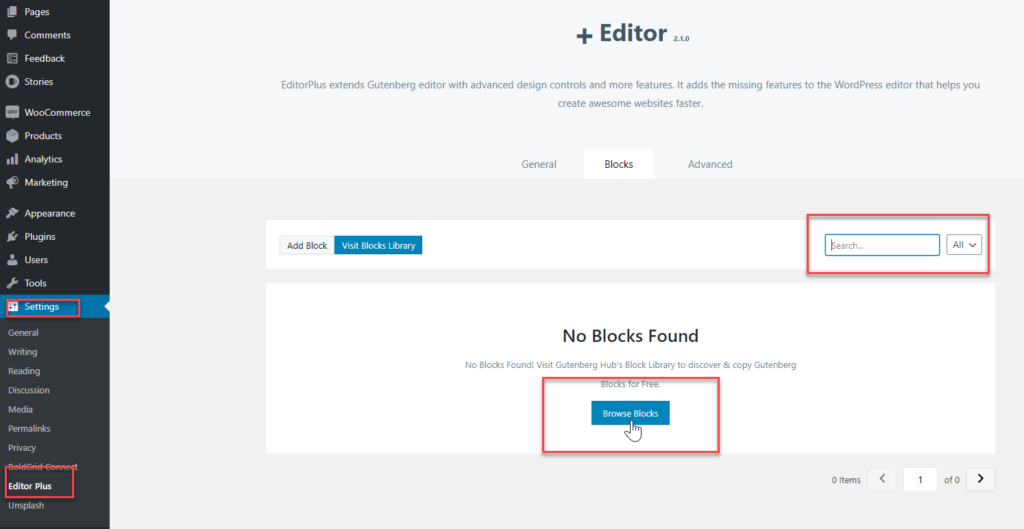Viewport: 1024px width, 529px height.
Task: Click the Feedback form icon
Action: 12,58
